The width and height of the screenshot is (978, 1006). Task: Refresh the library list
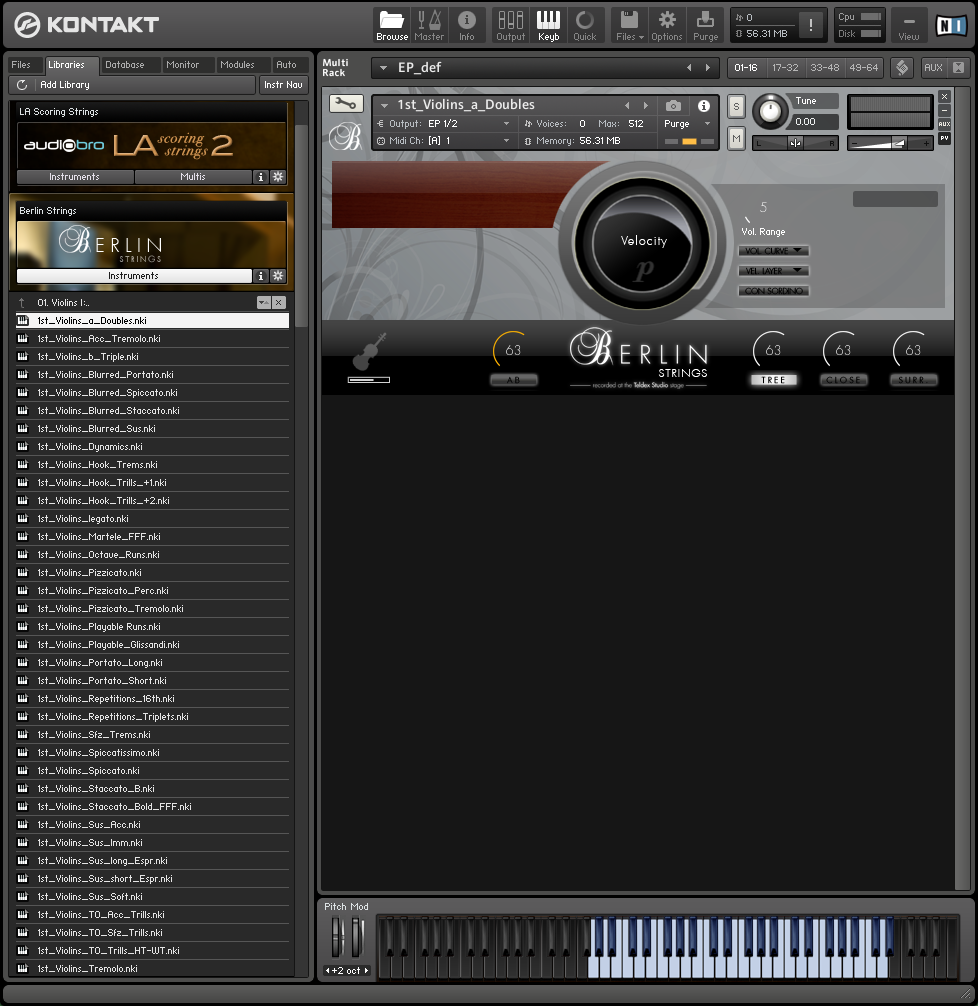(22, 85)
